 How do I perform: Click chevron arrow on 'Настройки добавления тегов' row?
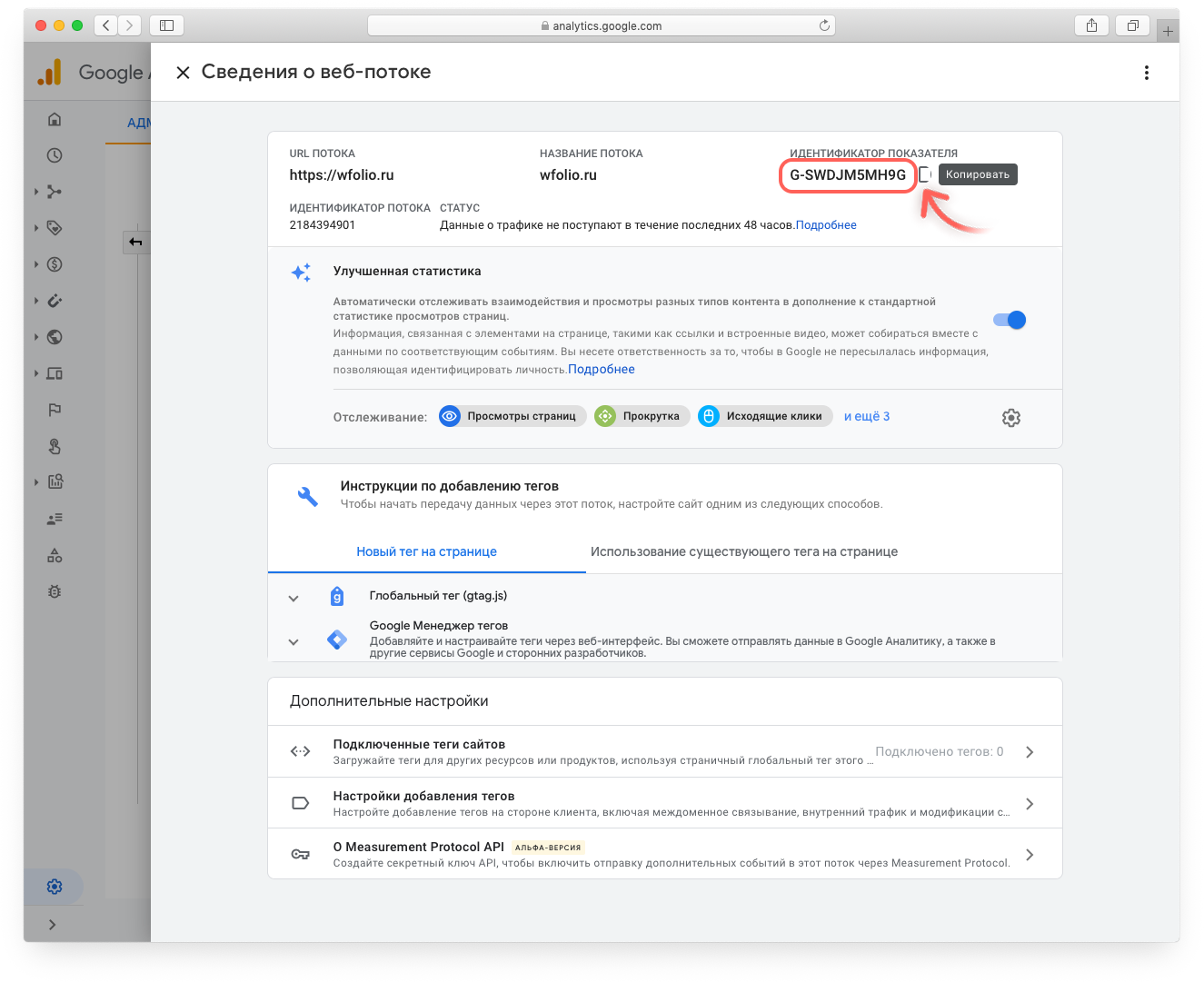(1030, 804)
